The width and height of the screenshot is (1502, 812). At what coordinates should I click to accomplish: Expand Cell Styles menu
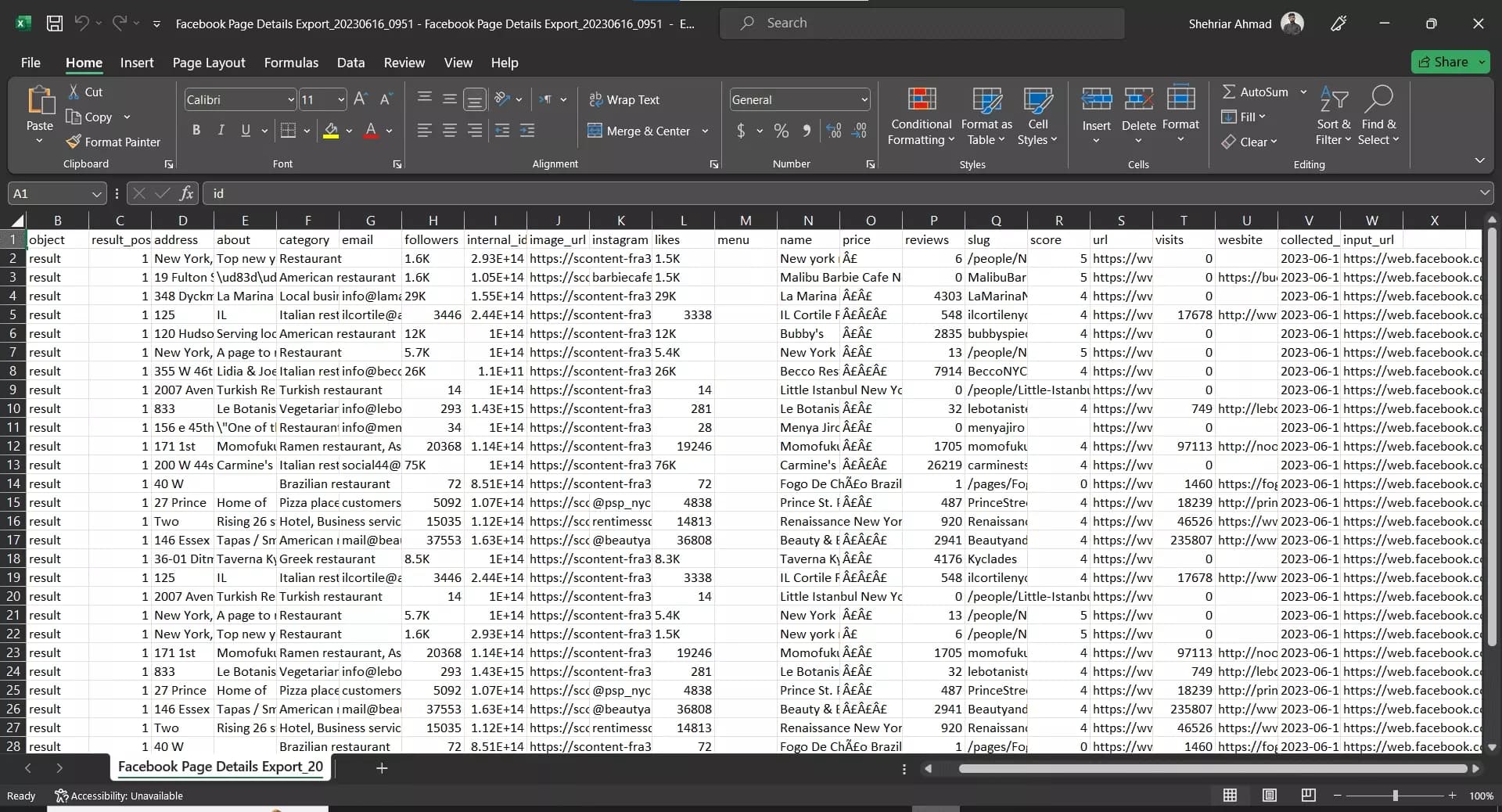tap(1038, 116)
